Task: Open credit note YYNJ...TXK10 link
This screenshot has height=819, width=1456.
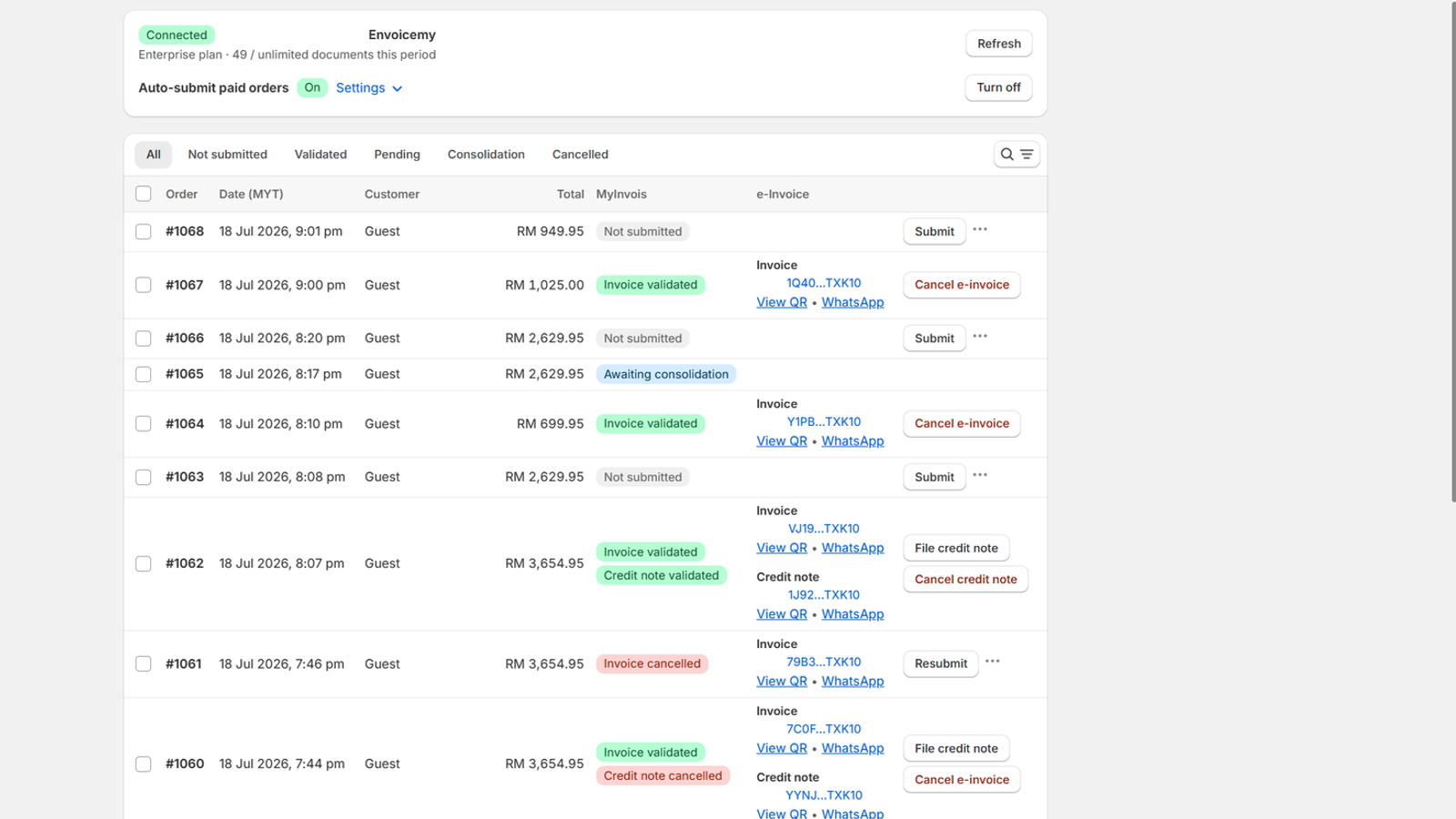Action: pos(824,795)
